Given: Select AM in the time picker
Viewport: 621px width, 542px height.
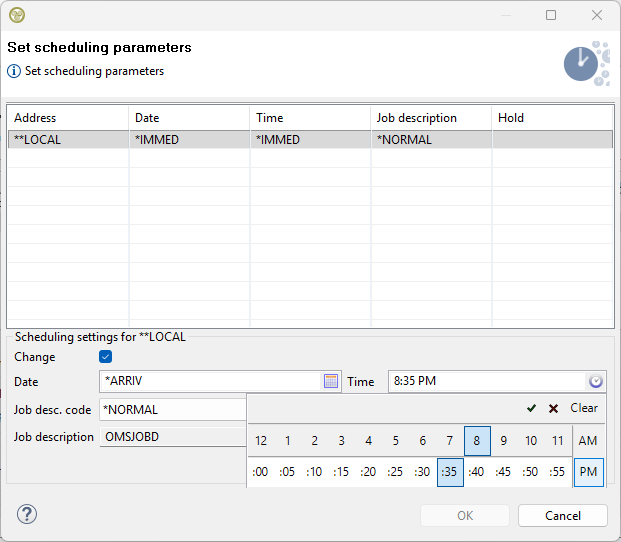Looking at the screenshot, I should point(588,441).
